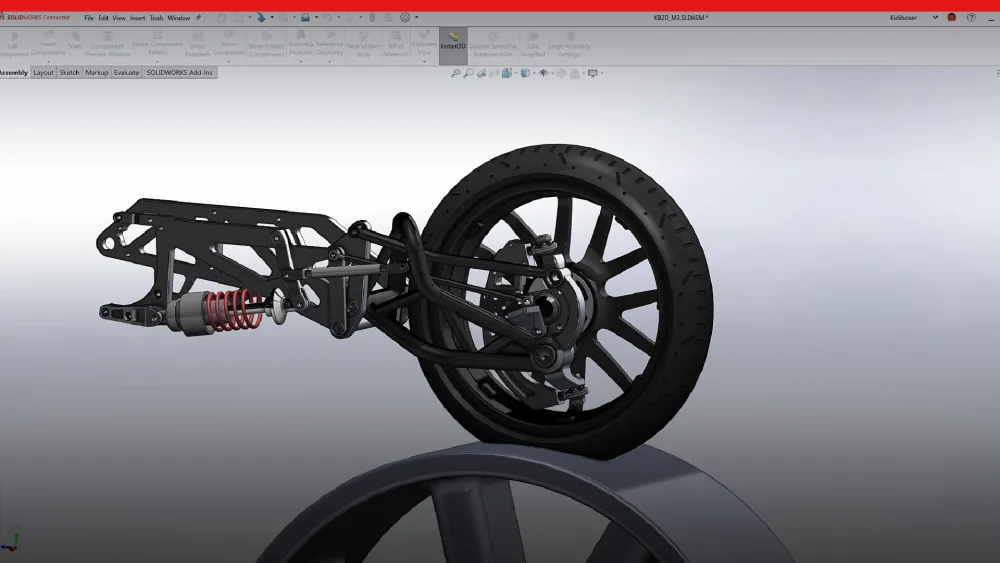
Task: Click the KB2D_M3.SLDASM document title
Action: tap(680, 18)
